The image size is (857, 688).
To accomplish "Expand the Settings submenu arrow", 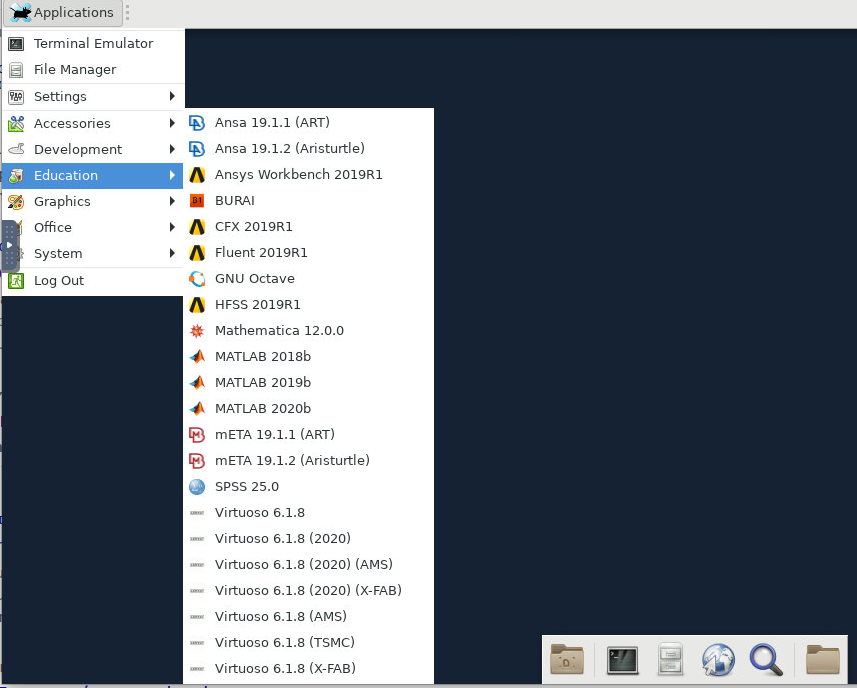I will (x=172, y=96).
